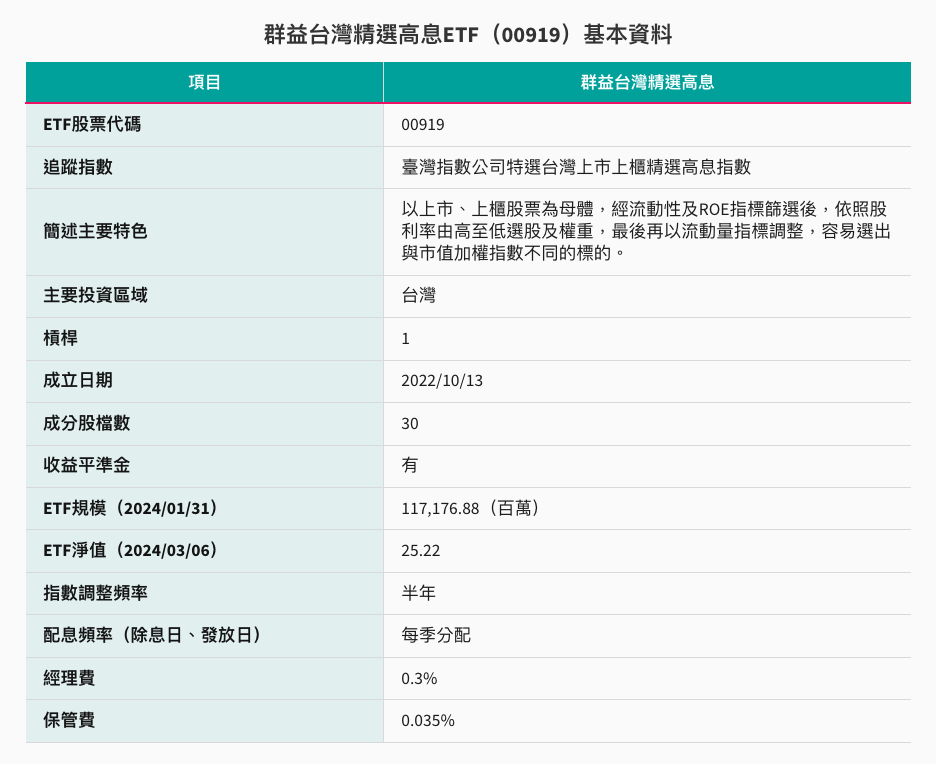This screenshot has width=936, height=764.
Task: Click the 收益平準金 row label
Action: coord(87,466)
